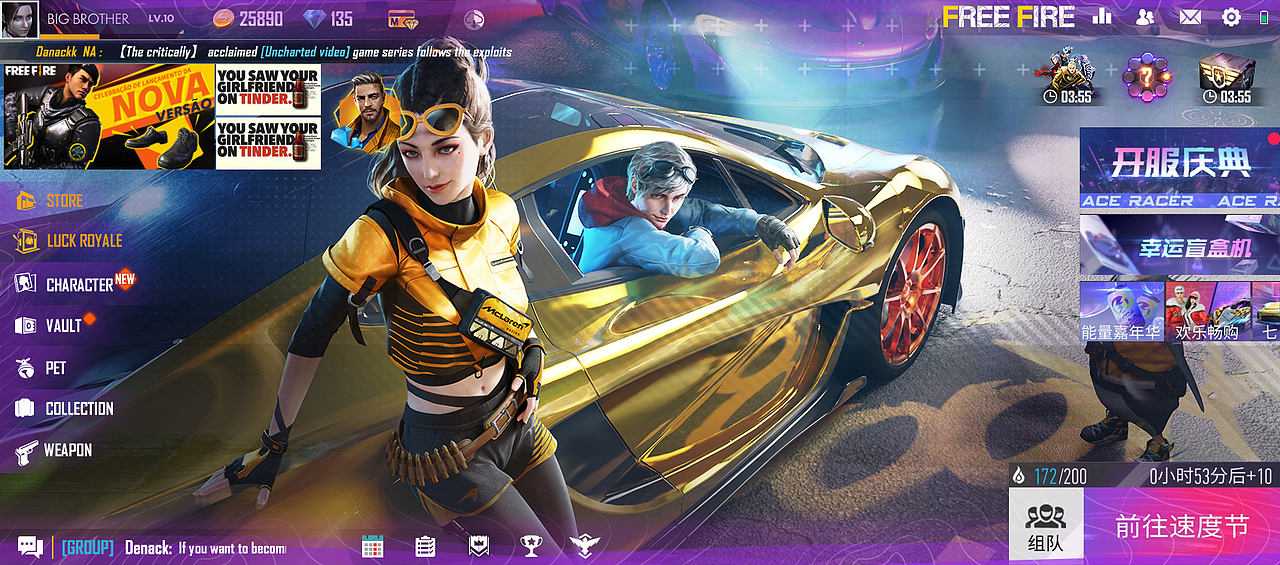Open the 开服庆典 event banner
Viewport: 1280px width, 565px height.
point(1180,168)
